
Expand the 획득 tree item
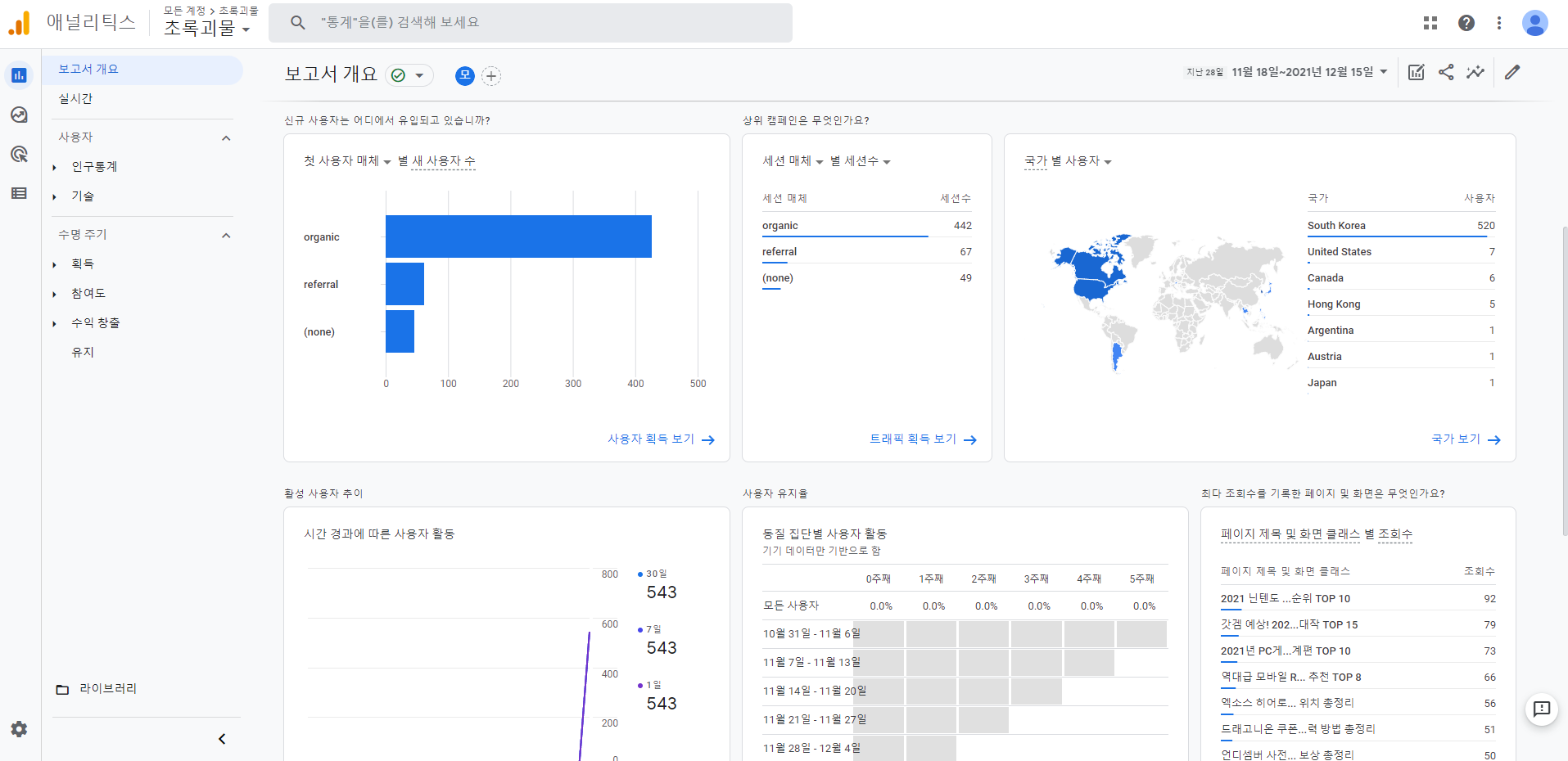tap(55, 265)
